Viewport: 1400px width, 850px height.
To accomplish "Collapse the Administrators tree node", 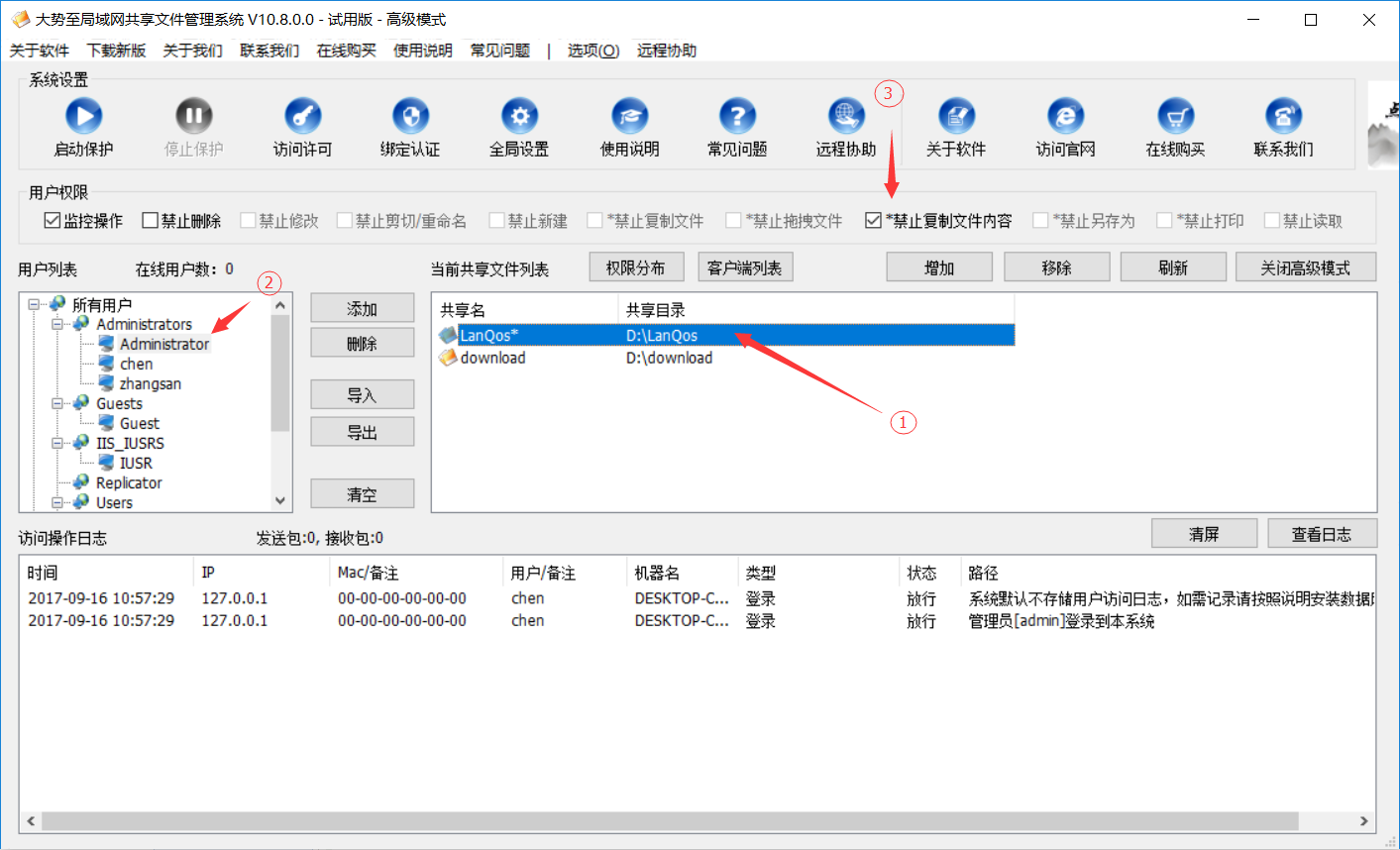I will point(57,324).
